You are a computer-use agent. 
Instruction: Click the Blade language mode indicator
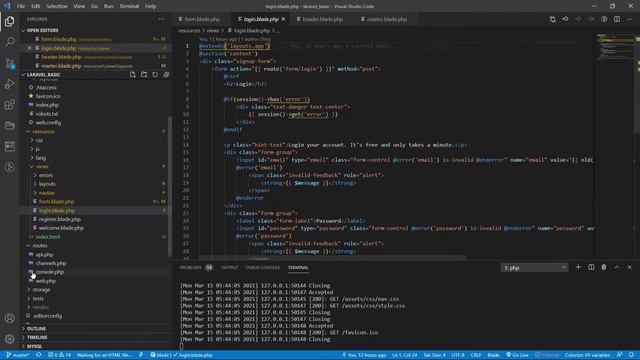coord(493,355)
